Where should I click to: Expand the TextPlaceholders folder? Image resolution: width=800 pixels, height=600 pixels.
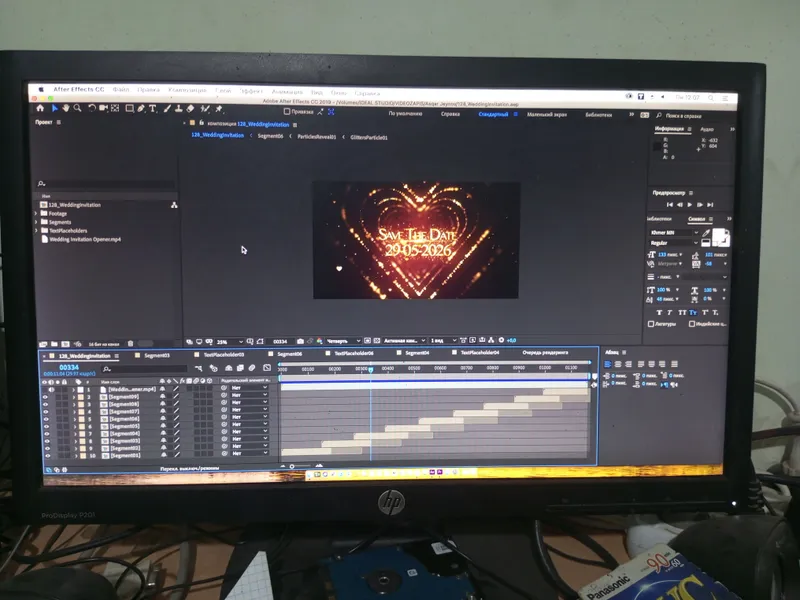(x=37, y=231)
